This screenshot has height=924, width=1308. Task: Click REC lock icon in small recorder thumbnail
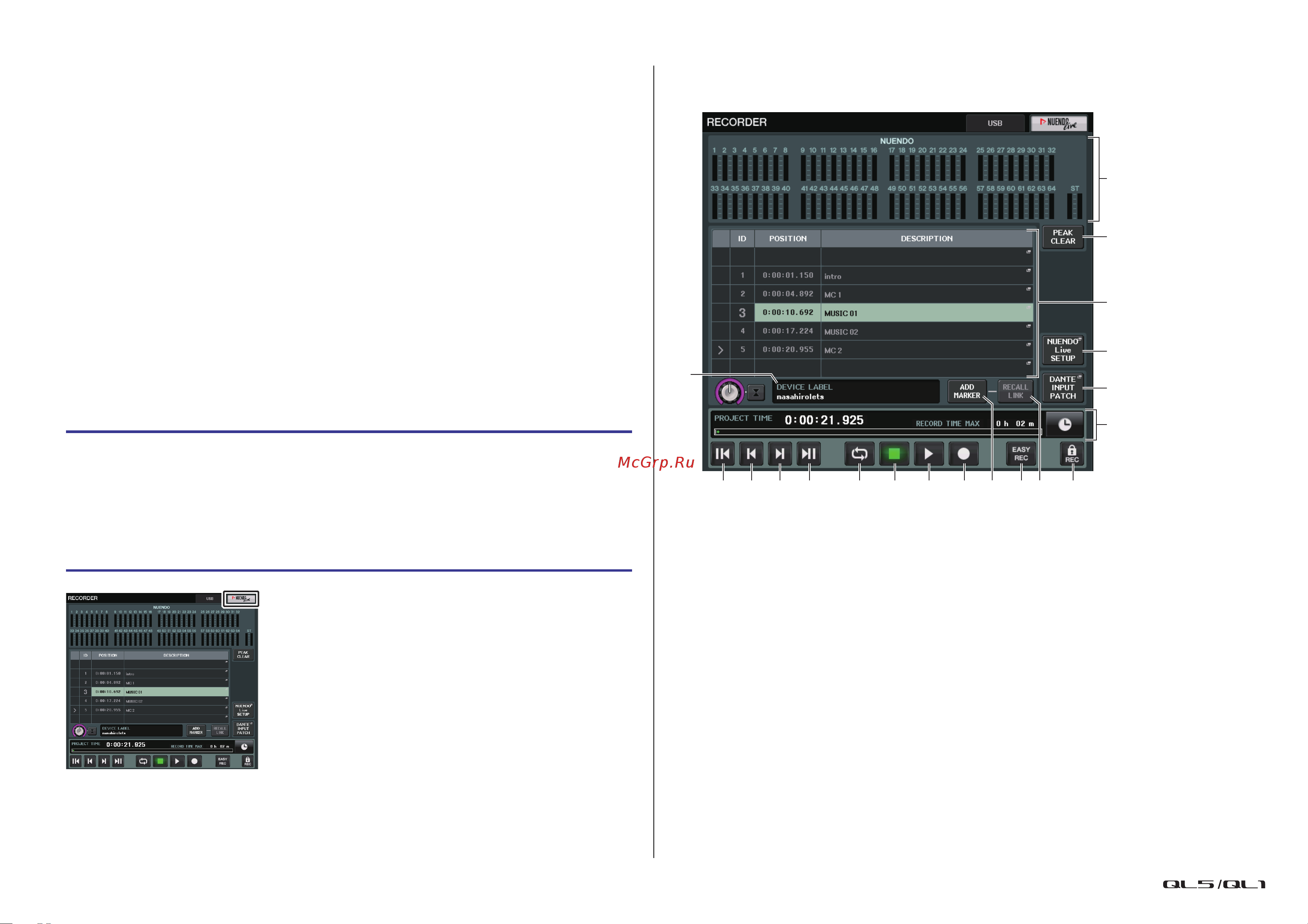pyautogui.click(x=247, y=761)
